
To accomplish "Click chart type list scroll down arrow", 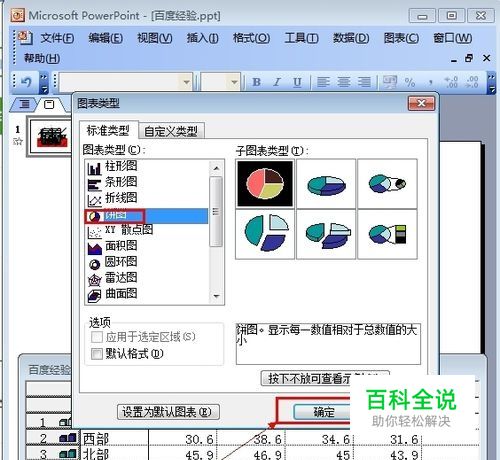I will pyautogui.click(x=216, y=296).
